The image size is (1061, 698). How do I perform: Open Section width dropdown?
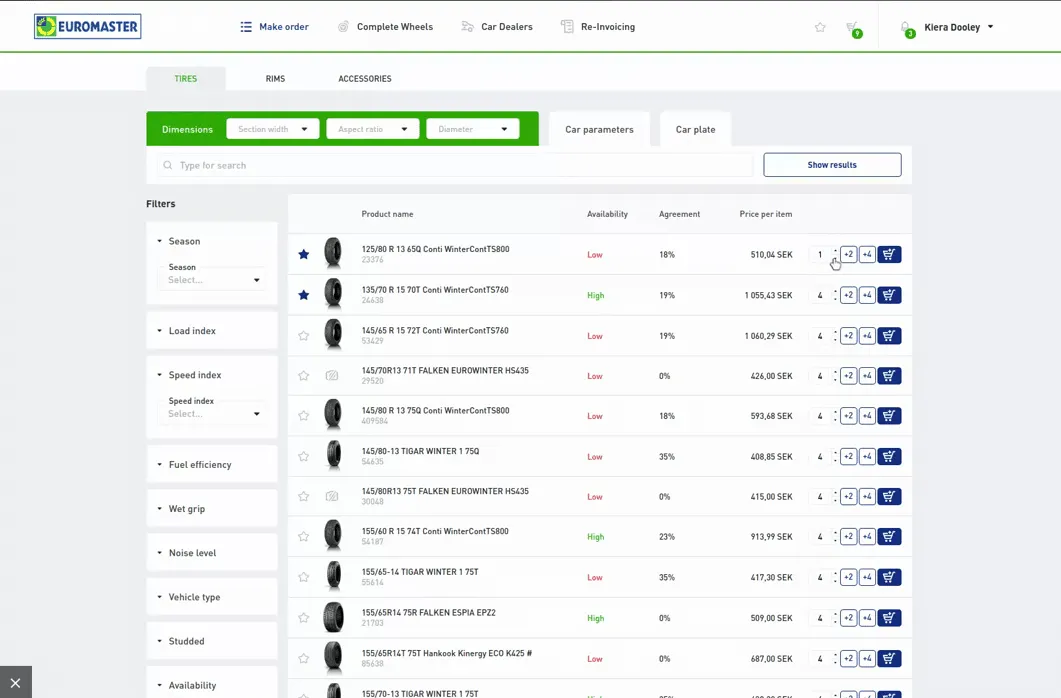pos(273,129)
